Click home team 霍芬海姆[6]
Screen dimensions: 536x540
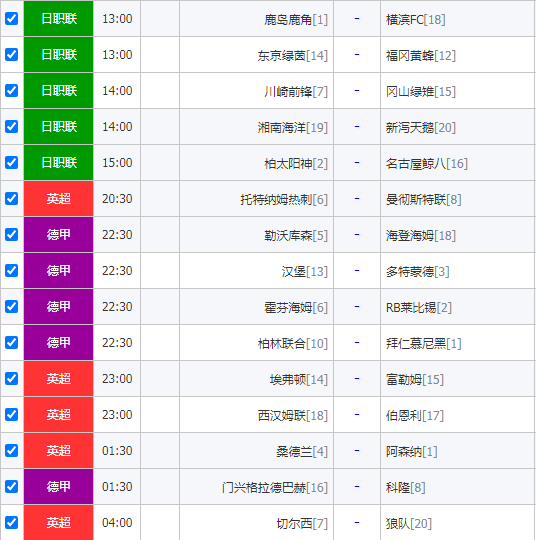point(296,308)
